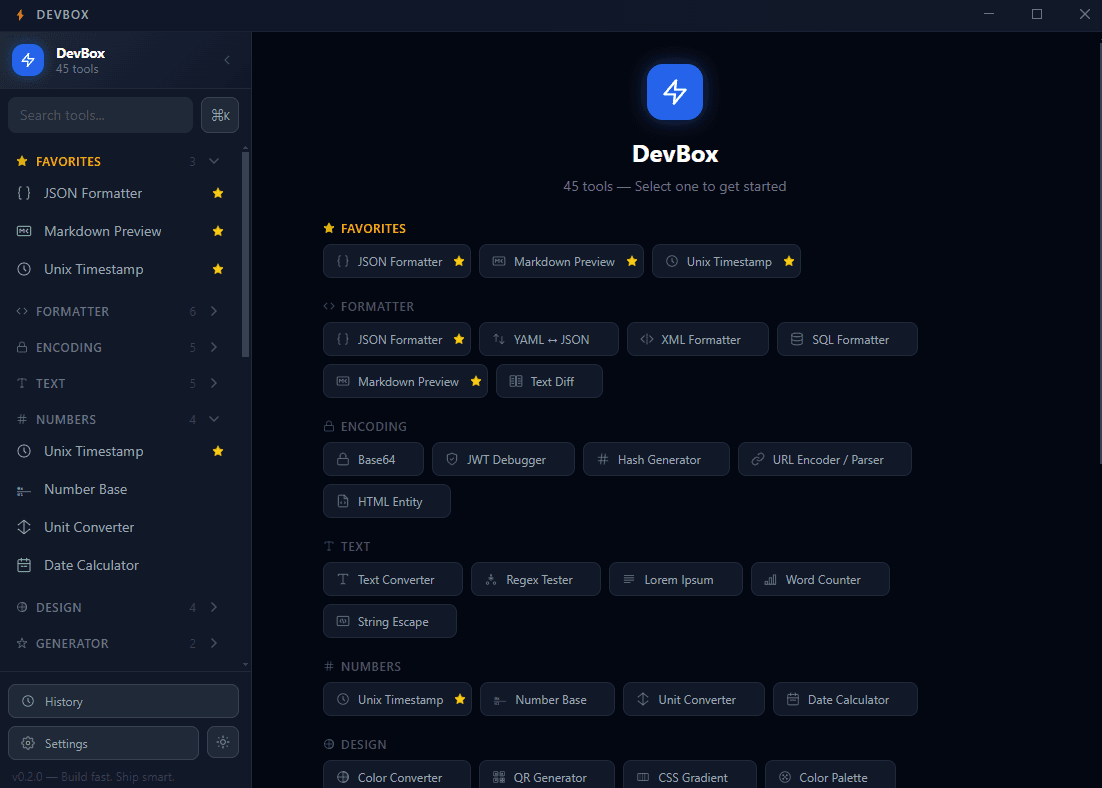Toggle the favorite star on Markdown Preview
The height and width of the screenshot is (788, 1102).
[x=217, y=231]
